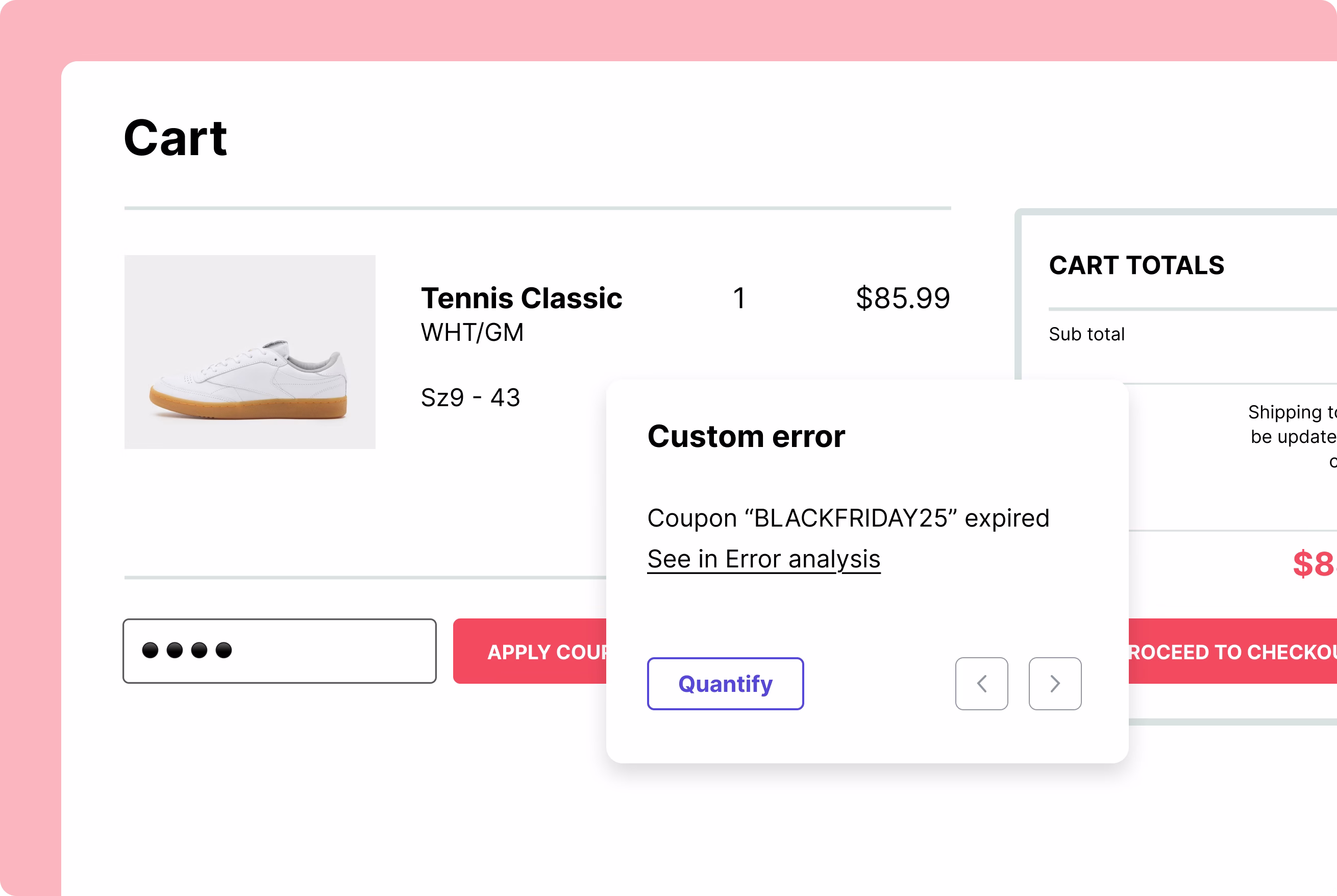Click the Sub total label

click(1086, 334)
